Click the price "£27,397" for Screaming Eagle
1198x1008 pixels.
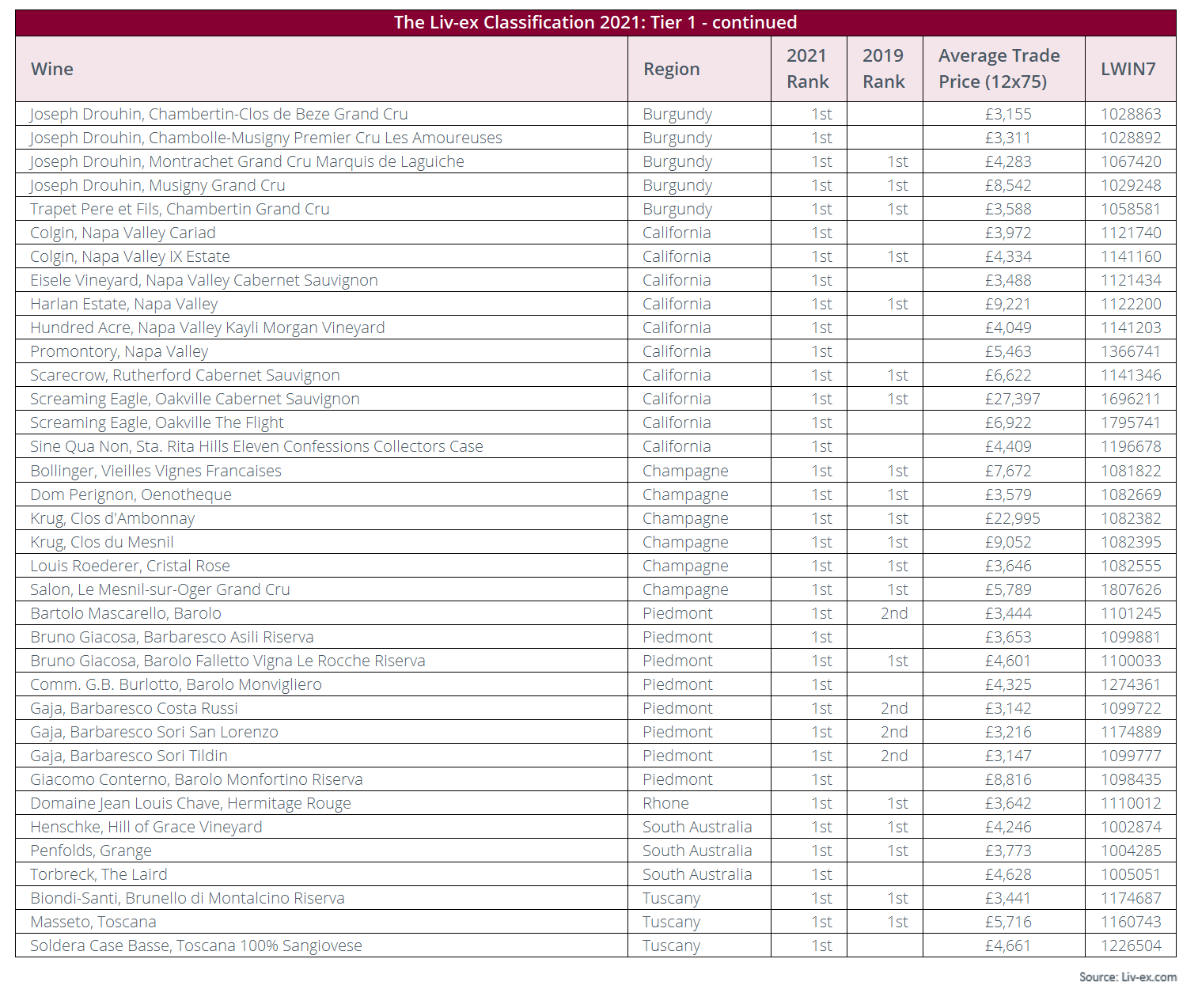tap(1012, 399)
